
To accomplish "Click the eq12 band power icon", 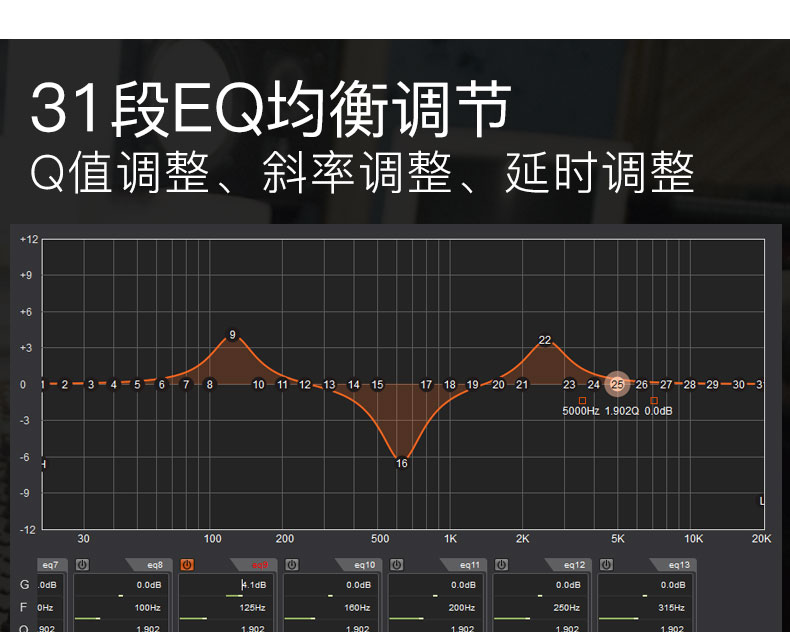I will (501, 565).
